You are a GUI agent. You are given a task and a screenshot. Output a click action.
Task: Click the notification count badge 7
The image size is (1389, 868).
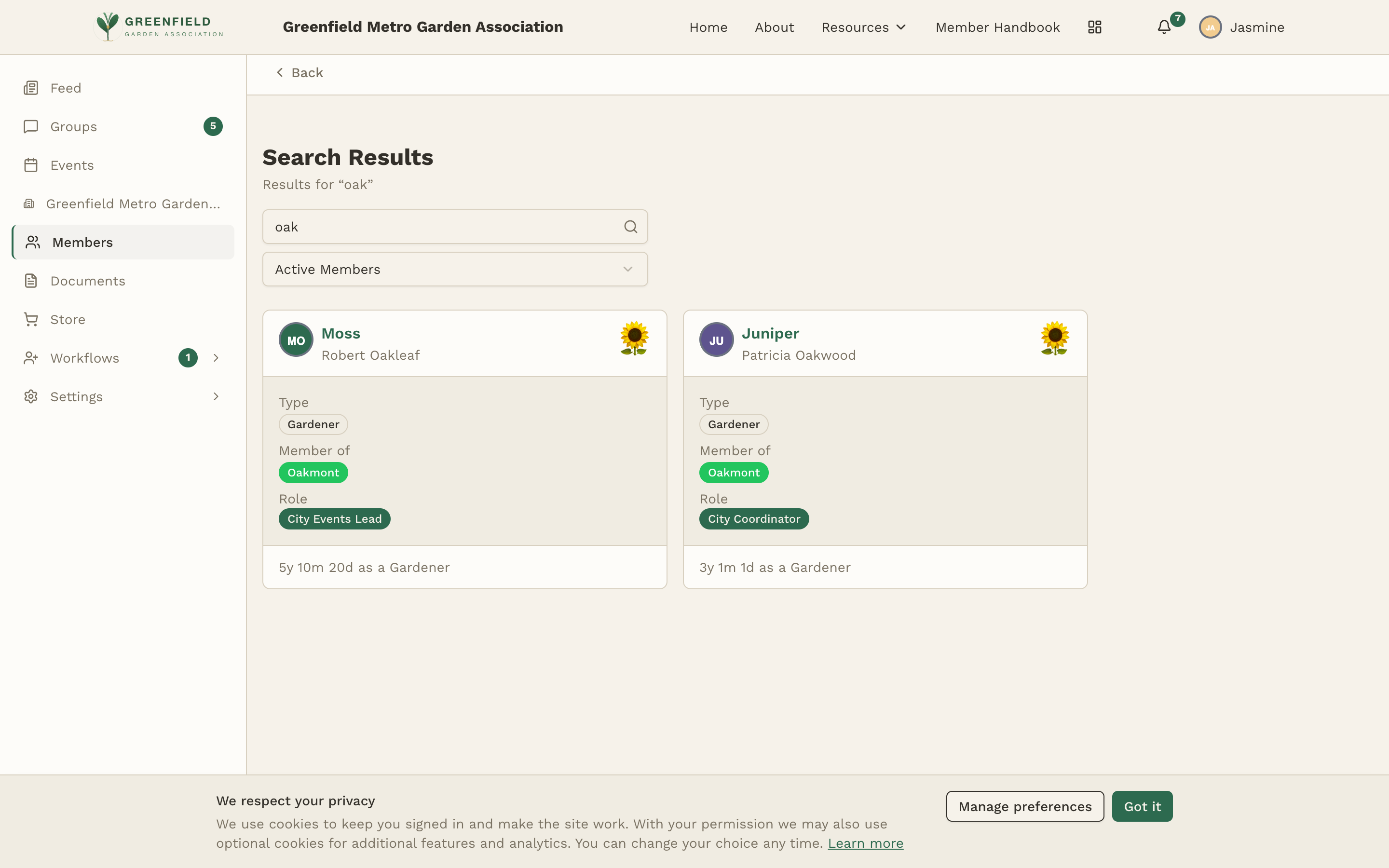click(1177, 18)
